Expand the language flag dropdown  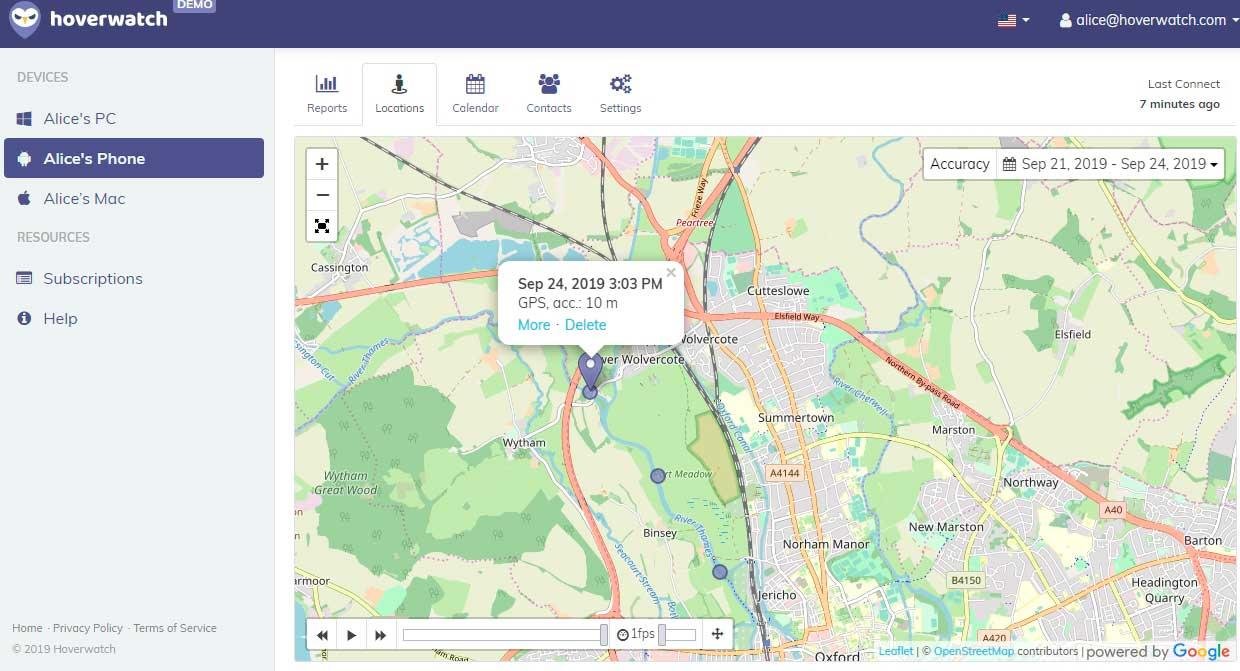tap(1013, 20)
